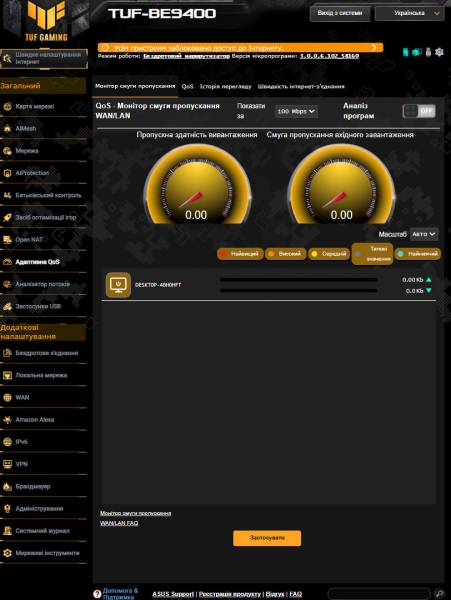Open the Показати за 100 Mbps dropdown
This screenshot has height=600, width=451.
[296, 111]
